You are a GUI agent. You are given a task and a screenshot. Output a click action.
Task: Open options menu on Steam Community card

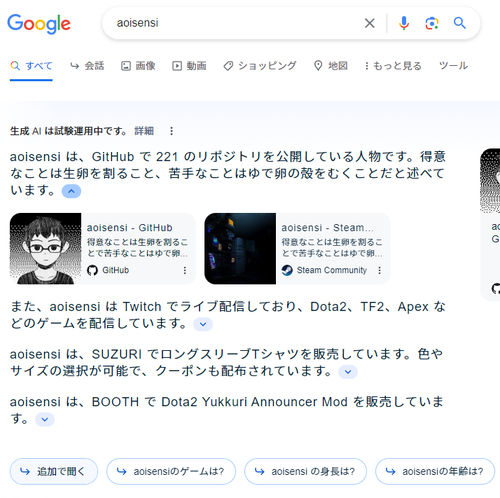[x=379, y=270]
